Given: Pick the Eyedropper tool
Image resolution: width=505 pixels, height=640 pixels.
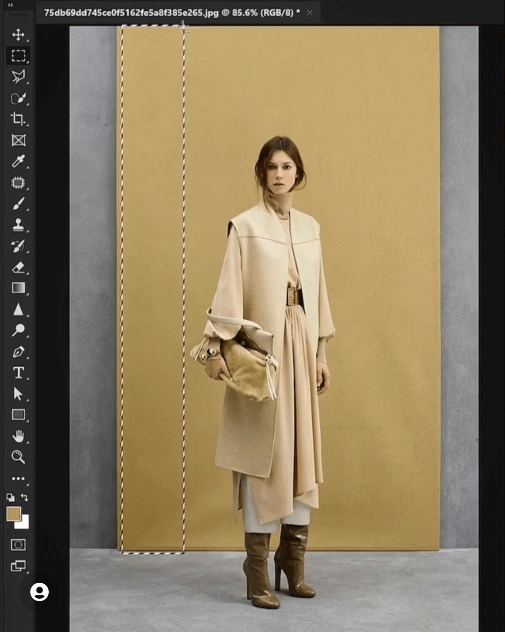Looking at the screenshot, I should [x=18, y=162].
